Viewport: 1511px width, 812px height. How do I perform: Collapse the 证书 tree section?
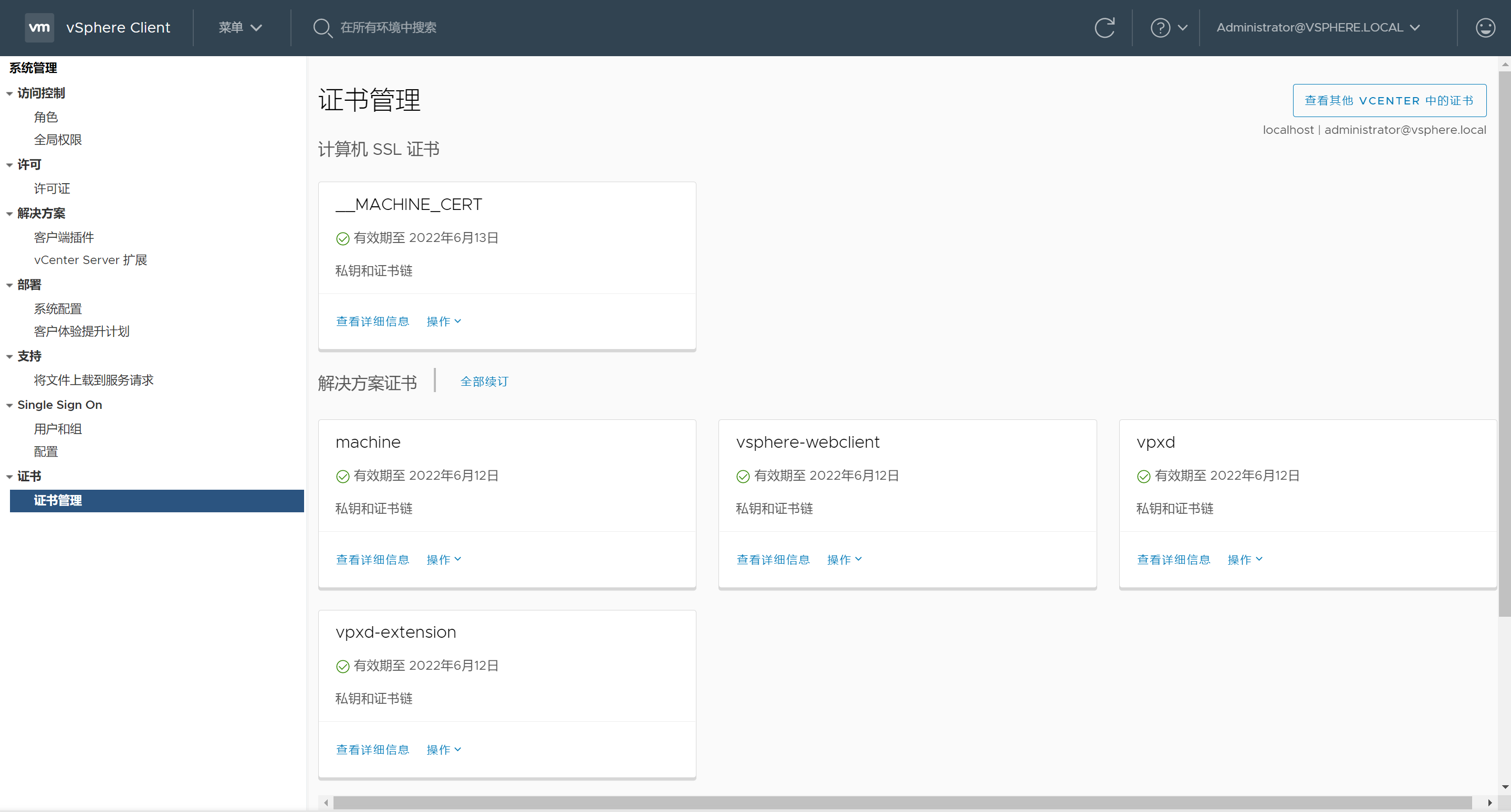click(x=9, y=477)
